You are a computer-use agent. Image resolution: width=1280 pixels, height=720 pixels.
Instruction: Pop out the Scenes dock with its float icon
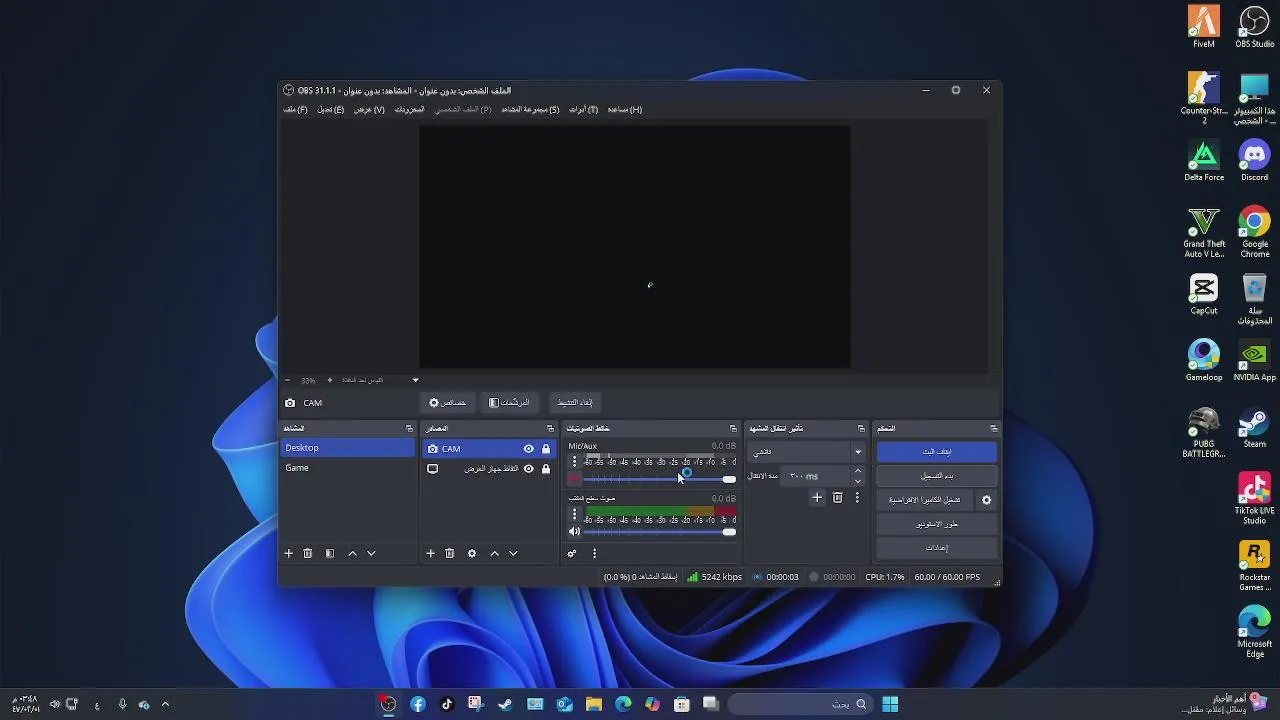tap(409, 428)
